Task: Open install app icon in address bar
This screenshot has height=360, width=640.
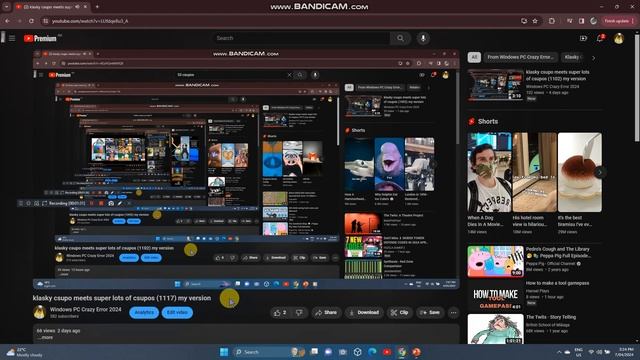Action: tap(524, 21)
